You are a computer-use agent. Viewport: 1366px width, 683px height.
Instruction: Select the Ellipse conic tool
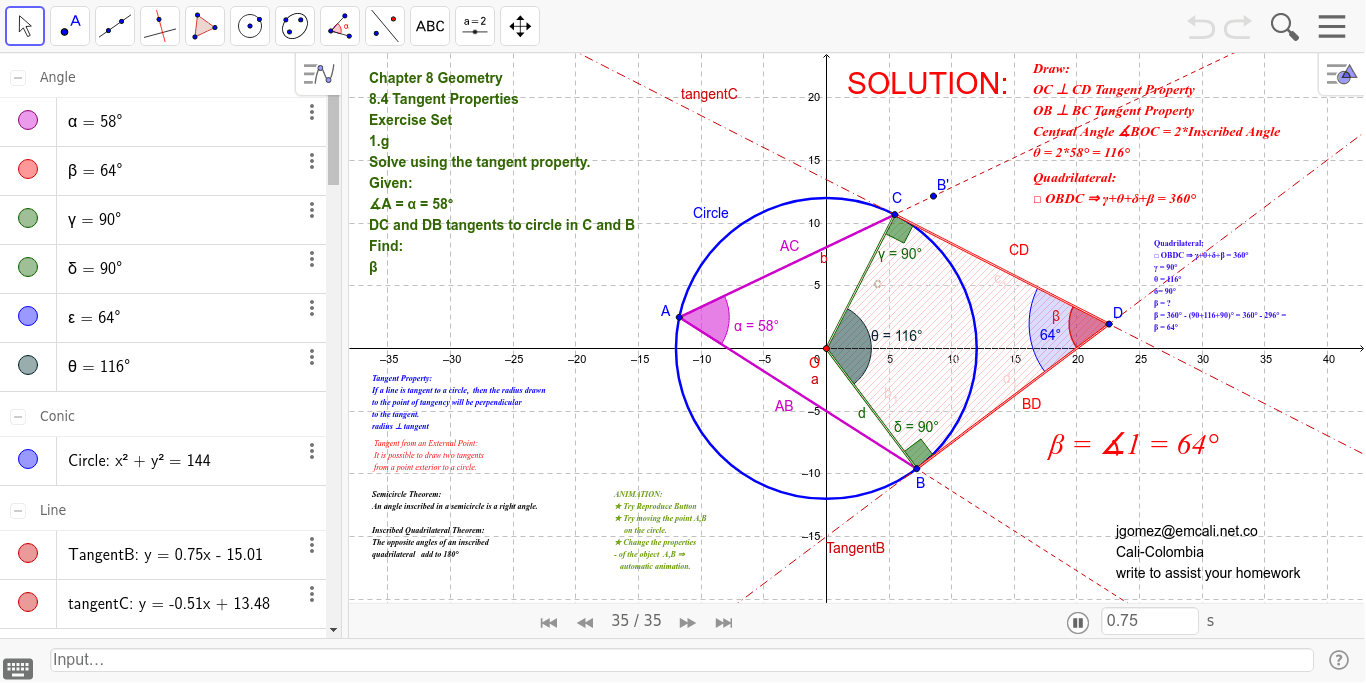pos(295,26)
